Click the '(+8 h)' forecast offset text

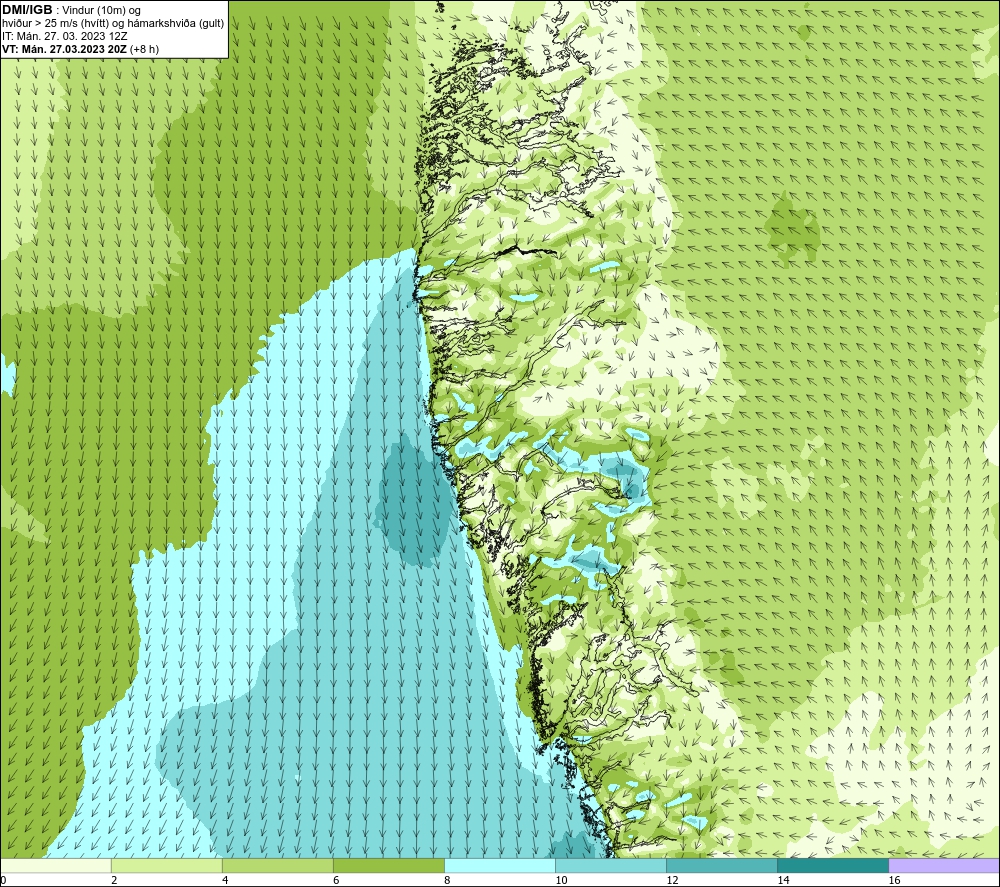click(x=144, y=49)
